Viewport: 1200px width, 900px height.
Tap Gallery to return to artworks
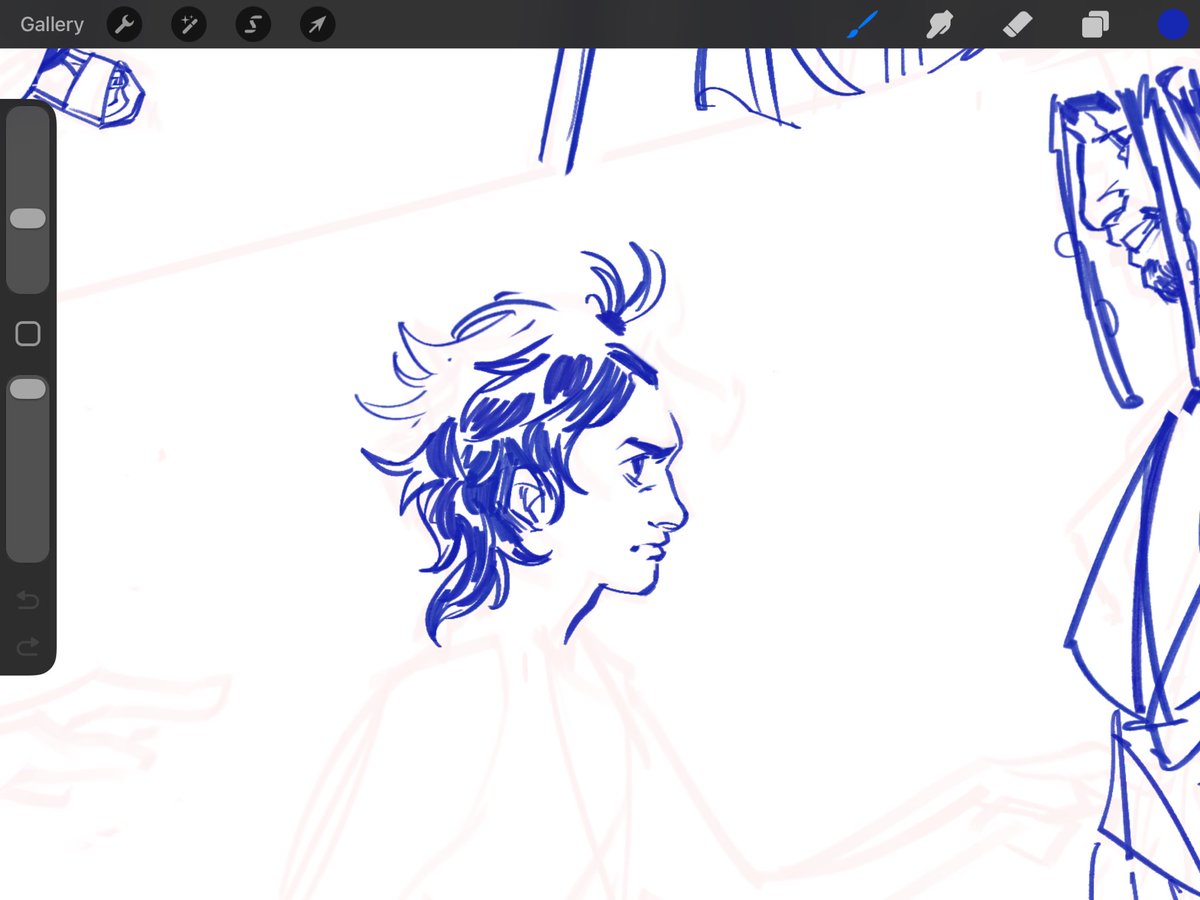51,24
